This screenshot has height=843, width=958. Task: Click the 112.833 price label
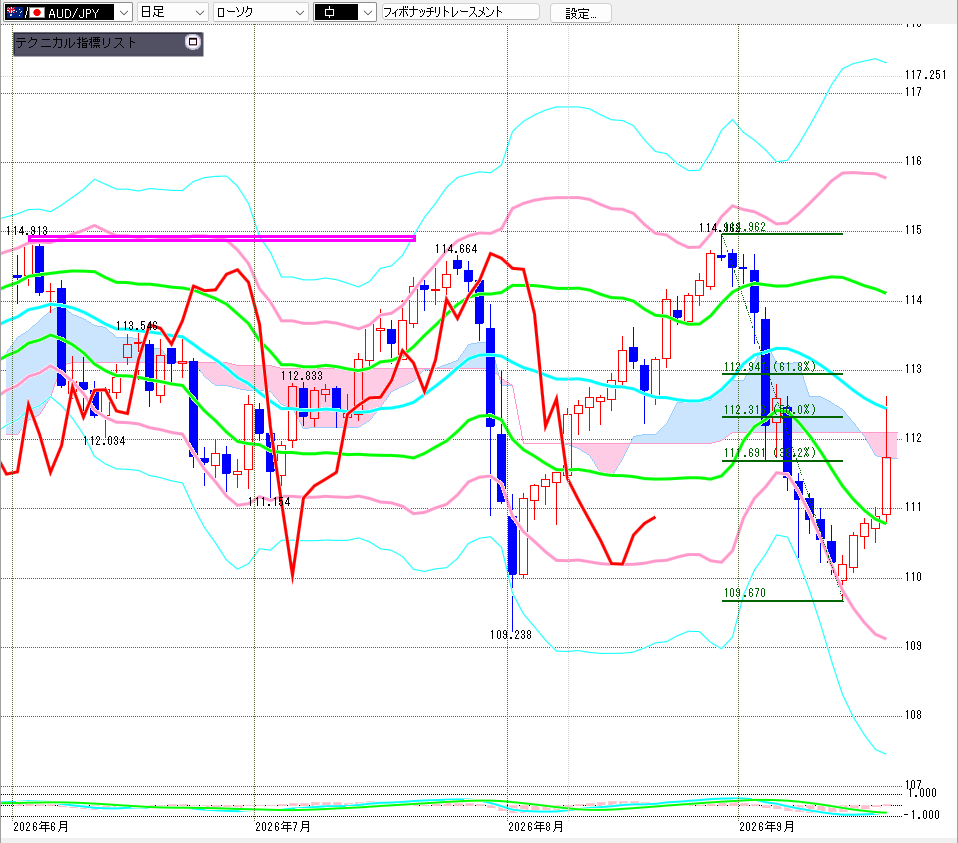tap(302, 375)
